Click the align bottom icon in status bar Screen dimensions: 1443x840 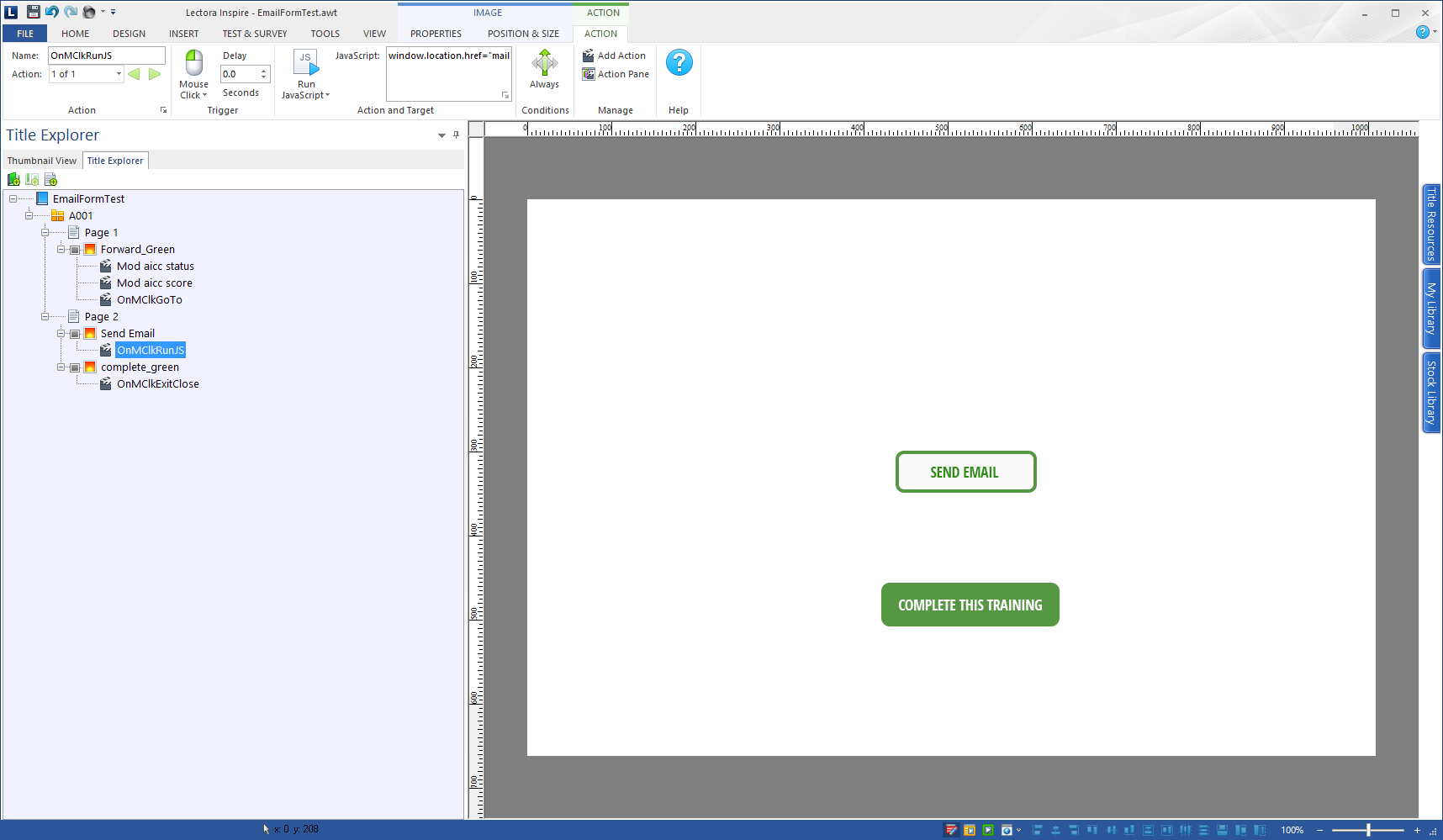pos(1129,830)
